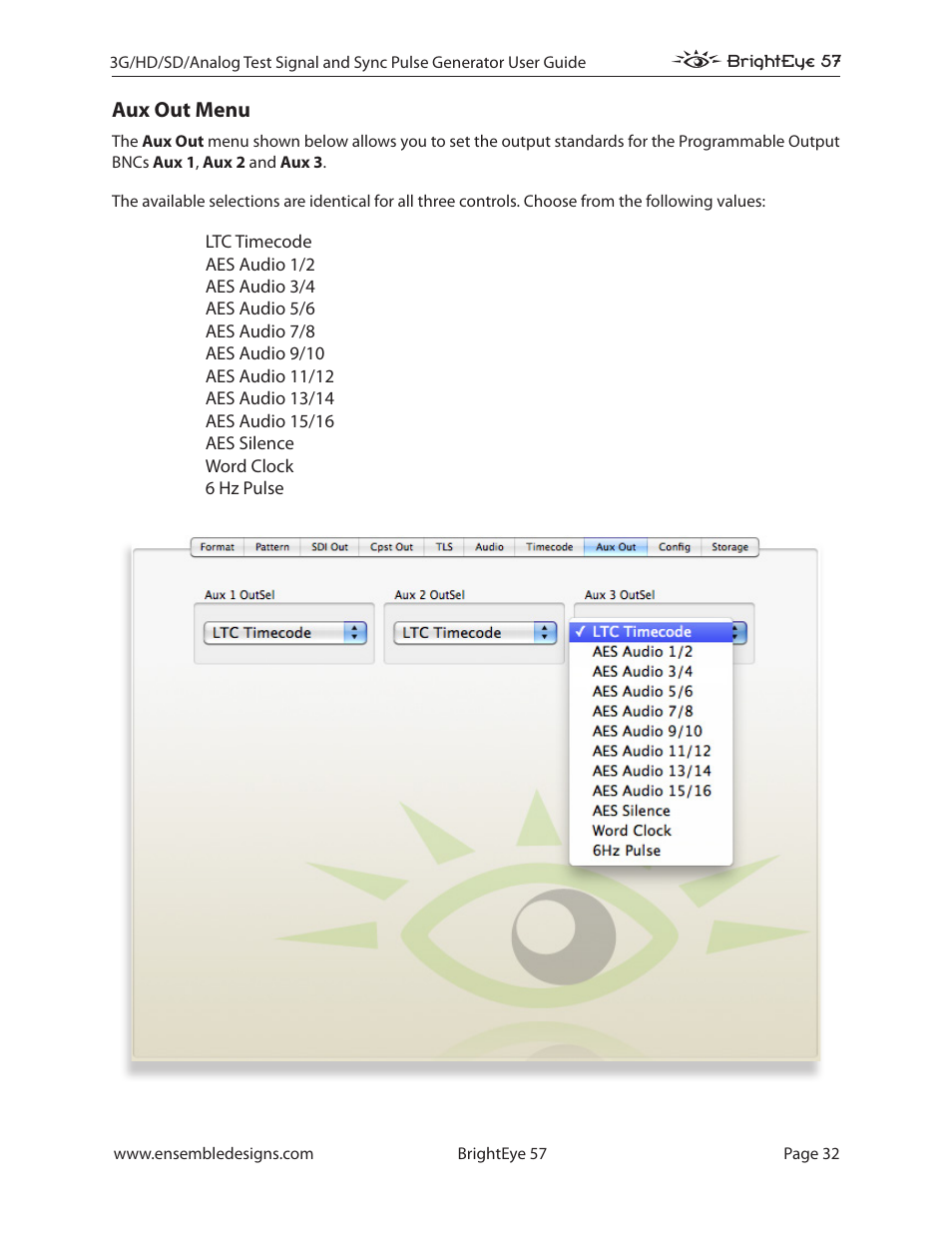This screenshot has width=952, height=1233.
Task: Open the Timecode tab
Action: coord(549,547)
